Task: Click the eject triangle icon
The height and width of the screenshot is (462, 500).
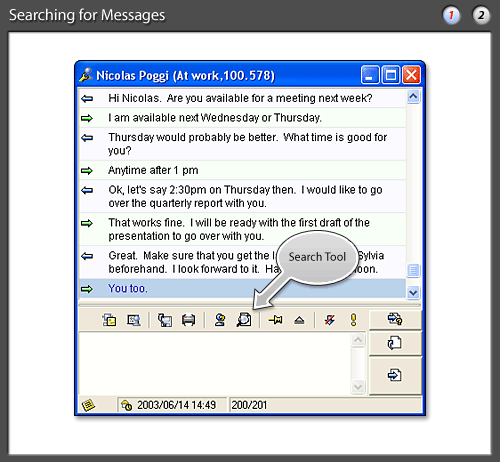Action: [299, 320]
